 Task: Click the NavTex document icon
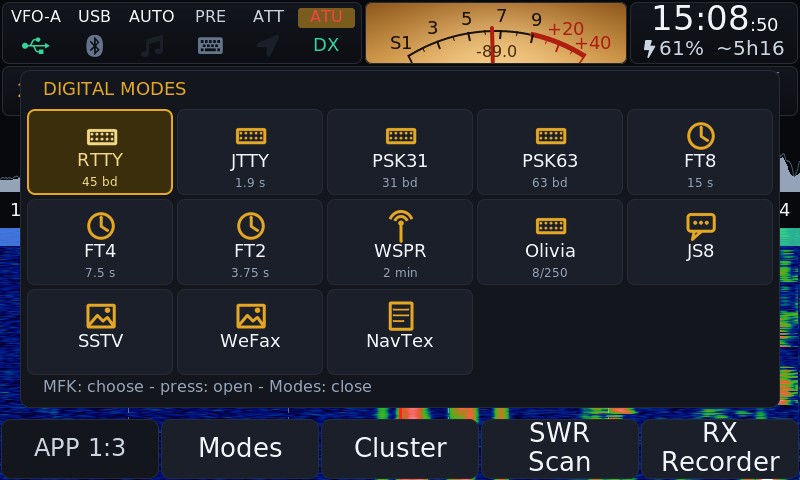click(401, 316)
